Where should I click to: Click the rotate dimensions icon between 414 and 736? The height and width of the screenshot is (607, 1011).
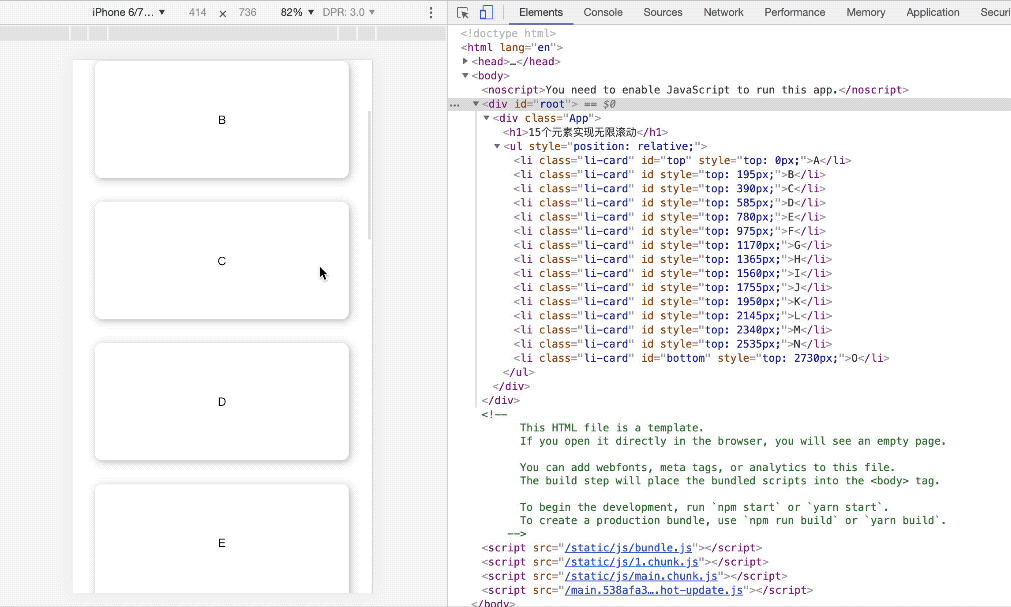[222, 13]
